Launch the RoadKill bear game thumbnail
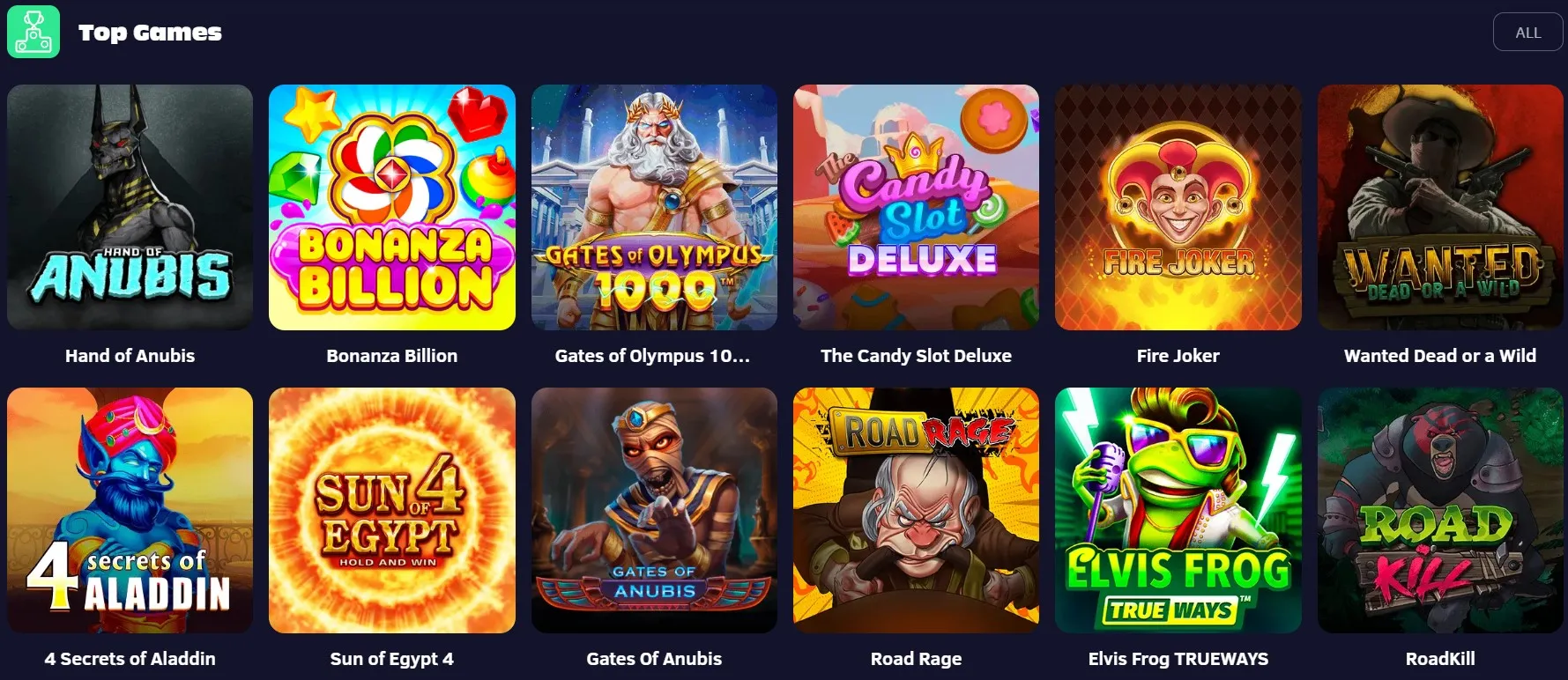The height and width of the screenshot is (680, 1568). (1440, 510)
